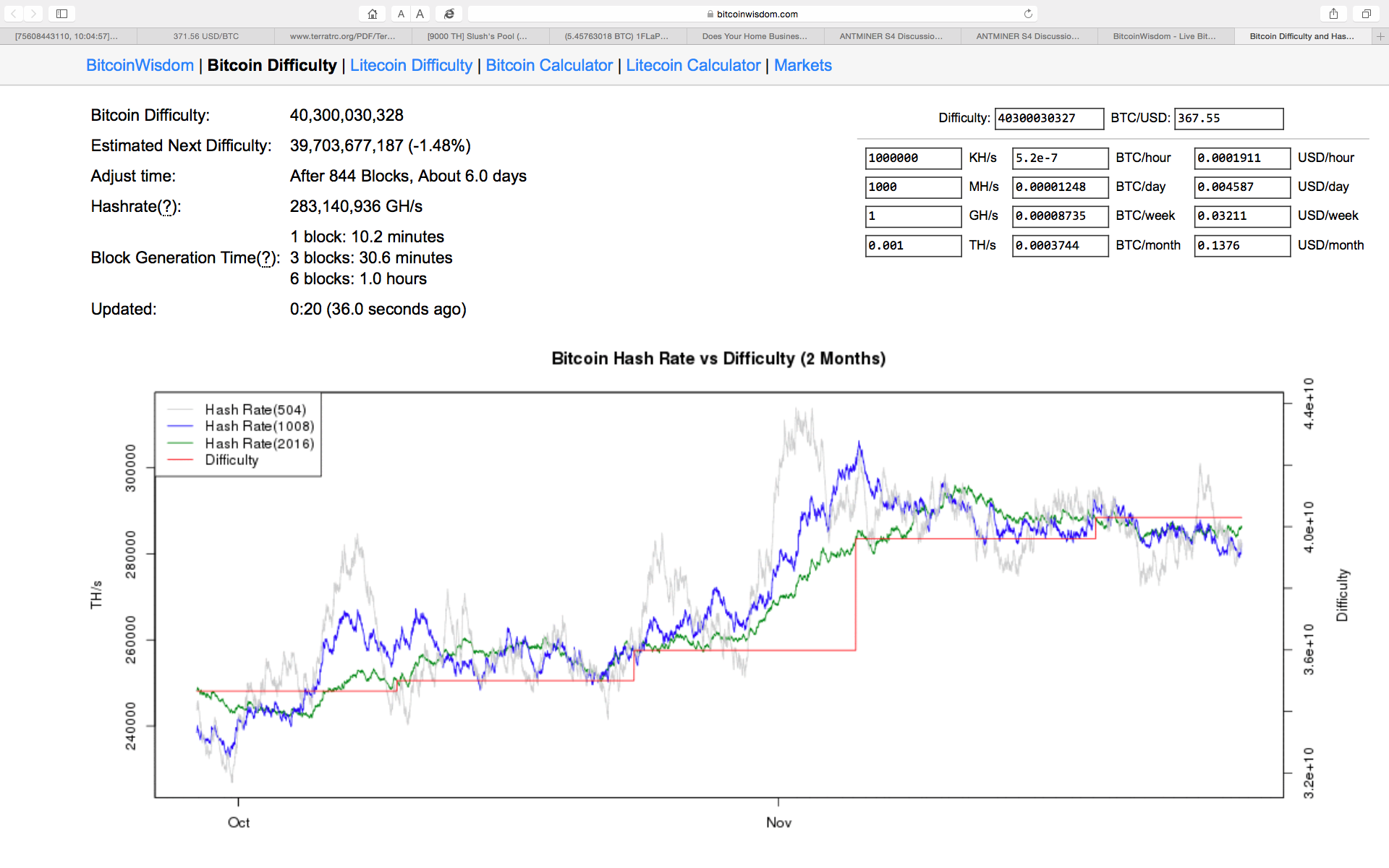
Task: Click the Hashrate question mark help
Action: click(167, 207)
